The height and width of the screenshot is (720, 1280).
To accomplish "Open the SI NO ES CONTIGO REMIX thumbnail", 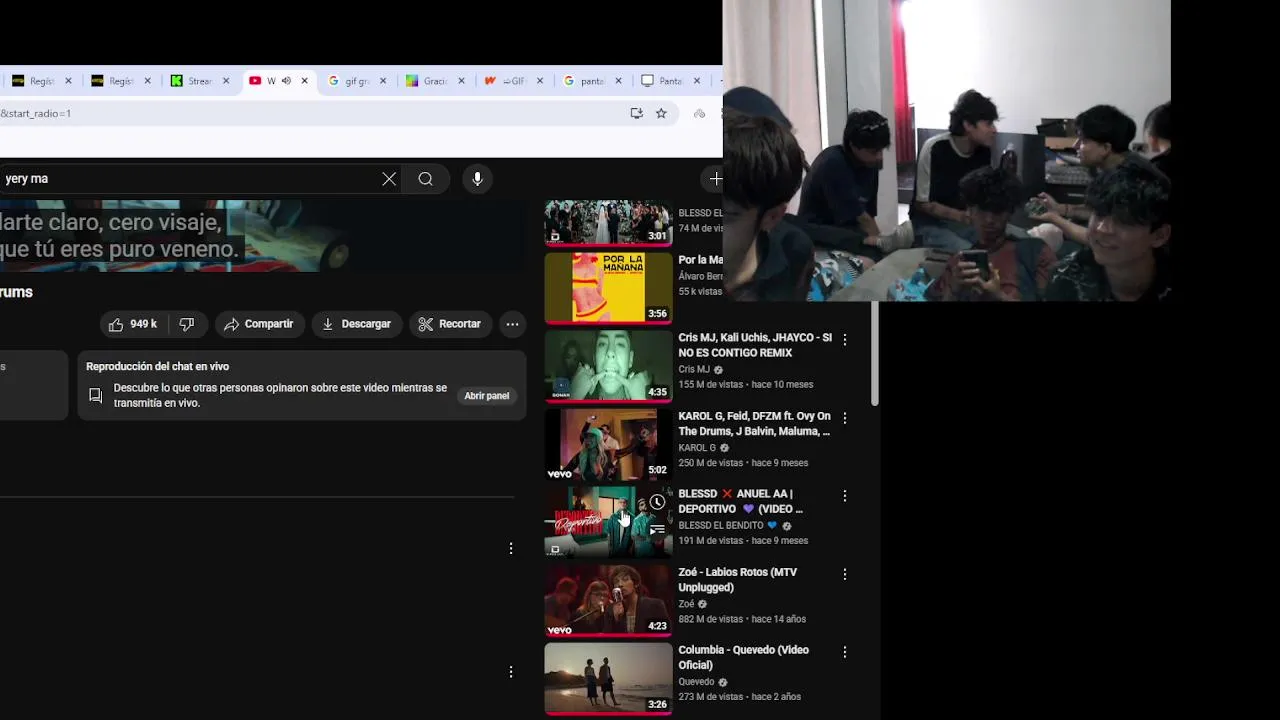I will (608, 366).
